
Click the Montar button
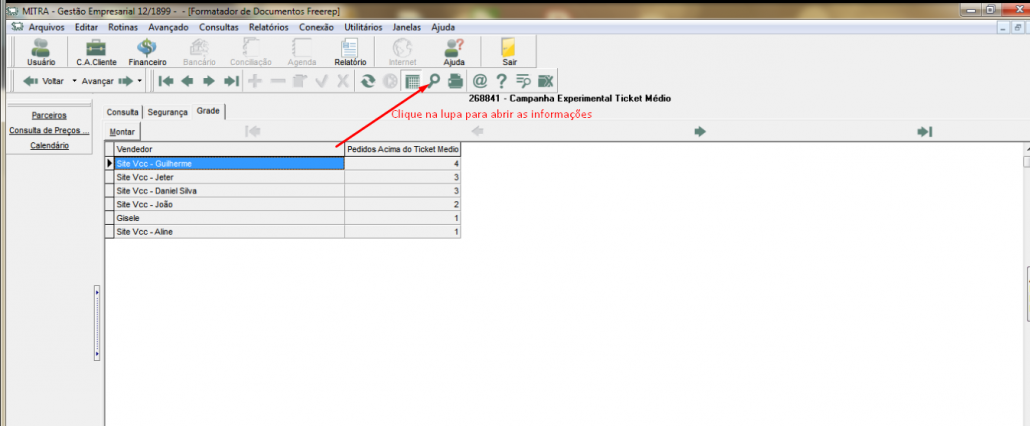[x=122, y=132]
